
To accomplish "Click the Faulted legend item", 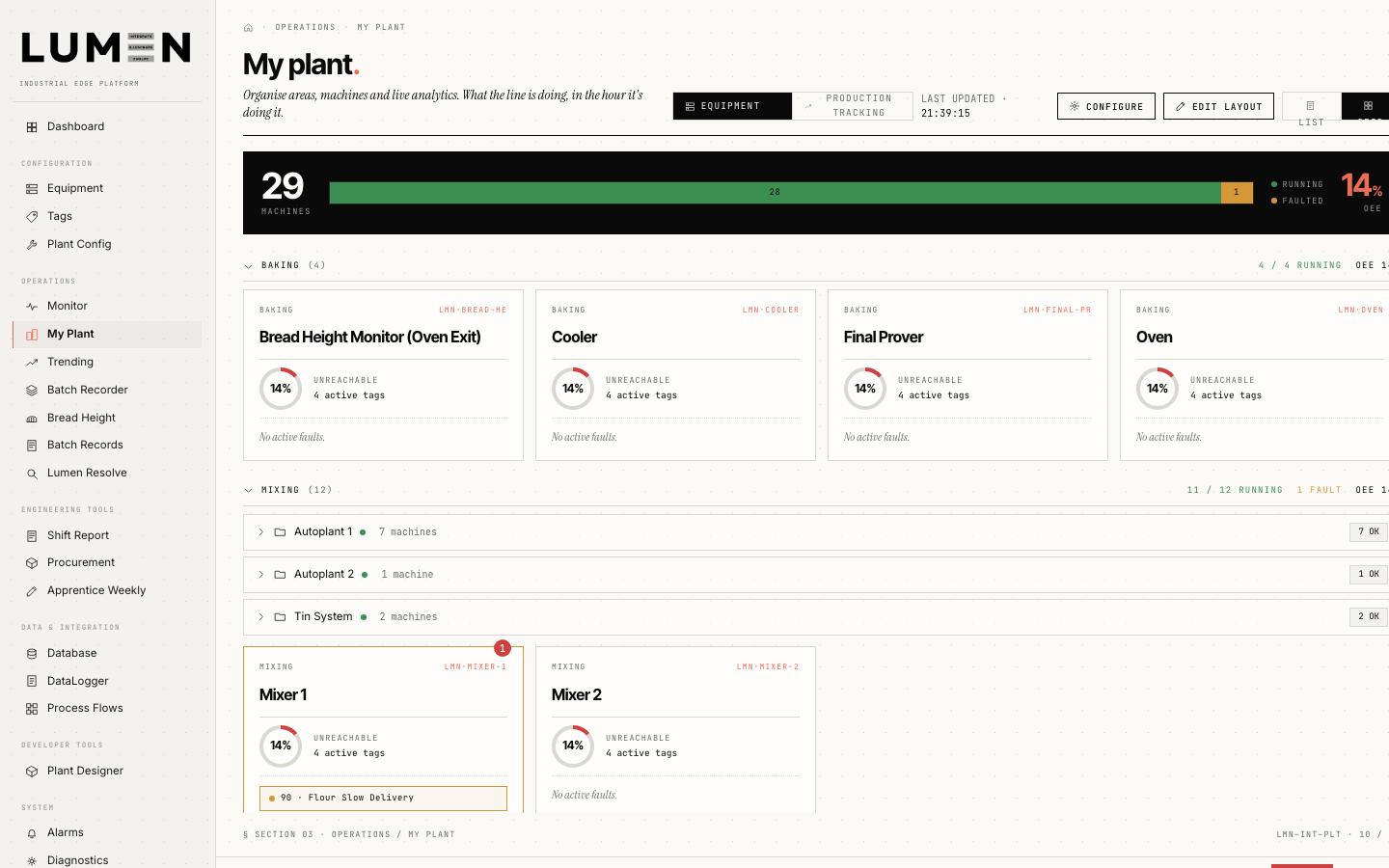I will (x=1297, y=202).
